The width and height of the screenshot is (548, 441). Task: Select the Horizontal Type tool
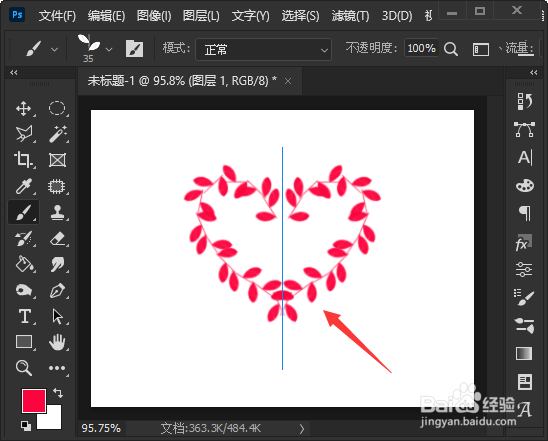(x=24, y=316)
